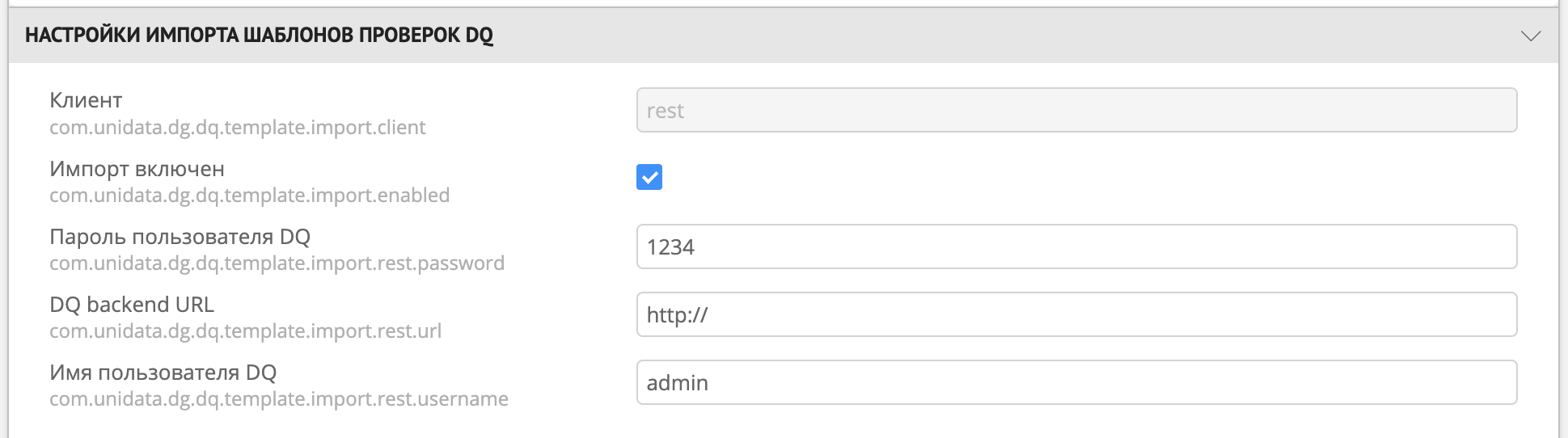Viewport: 1568px width, 438px height.
Task: Click the disabled Клиент field
Action: pos(1076,111)
